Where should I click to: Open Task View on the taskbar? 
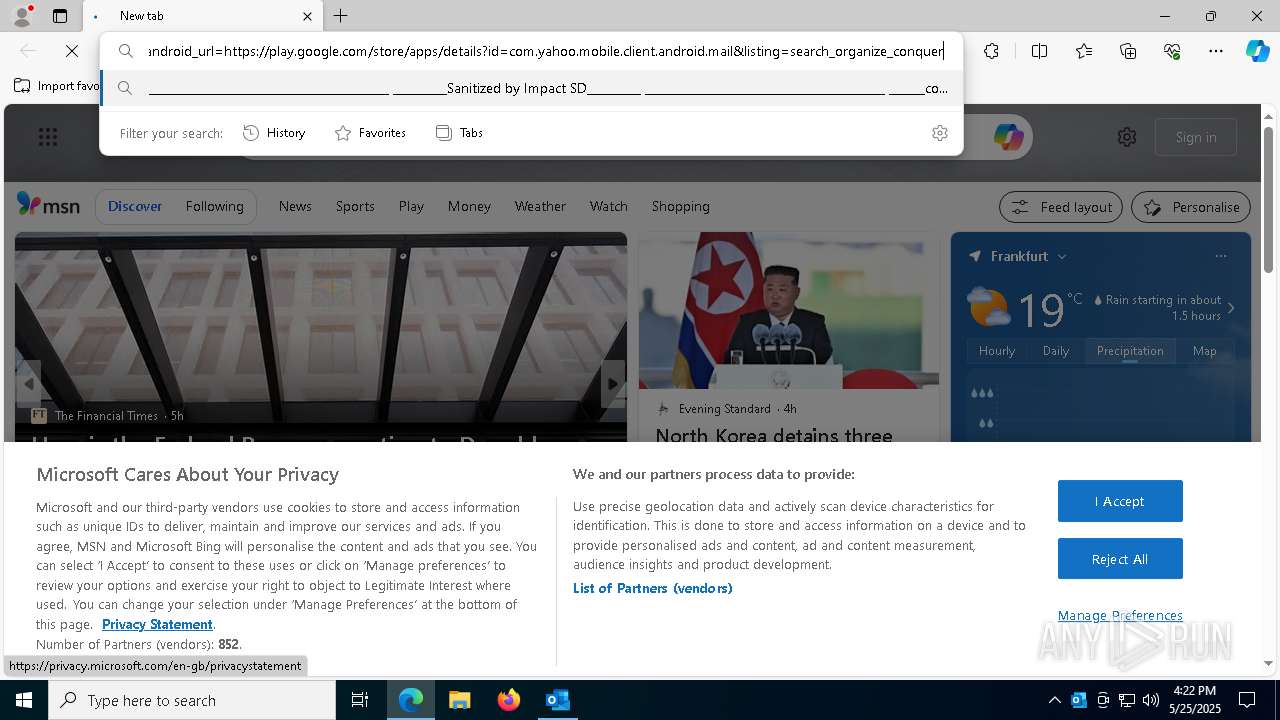360,700
